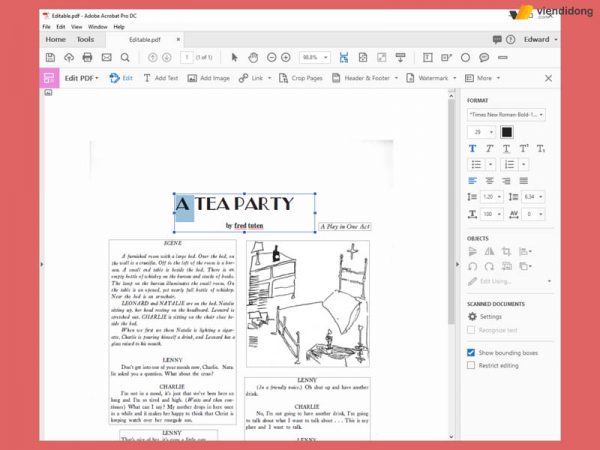The image size is (600, 450).
Task: Align text right
Action: click(x=506, y=181)
